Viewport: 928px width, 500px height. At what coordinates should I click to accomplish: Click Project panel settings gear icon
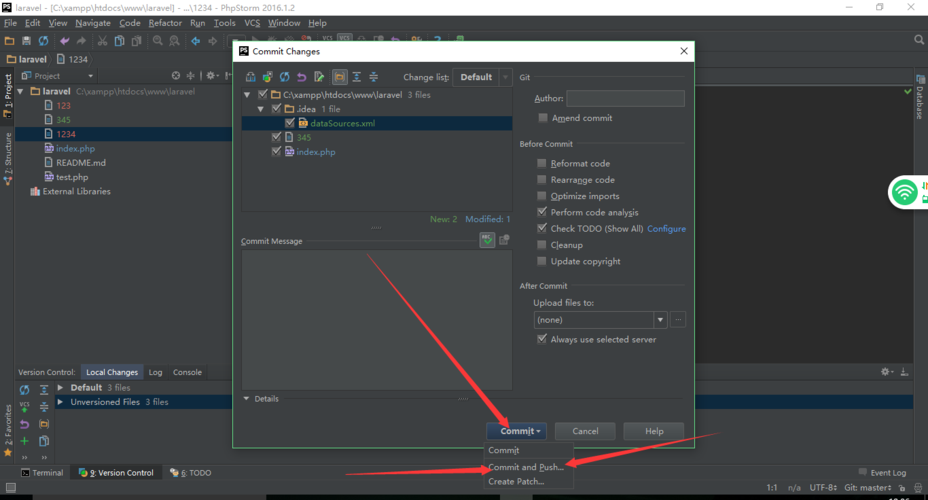211,76
